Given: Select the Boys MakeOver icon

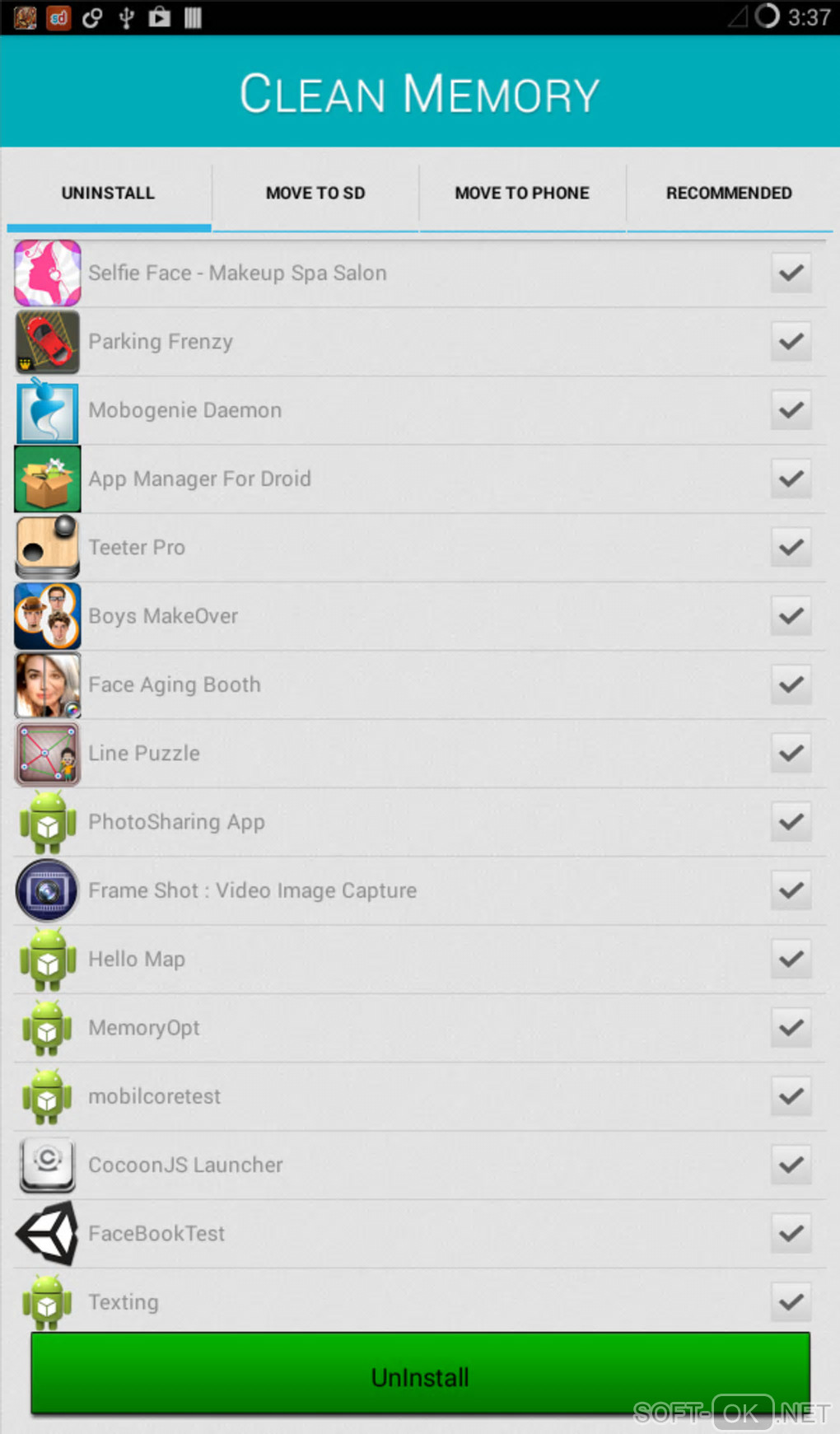Looking at the screenshot, I should click(x=48, y=616).
